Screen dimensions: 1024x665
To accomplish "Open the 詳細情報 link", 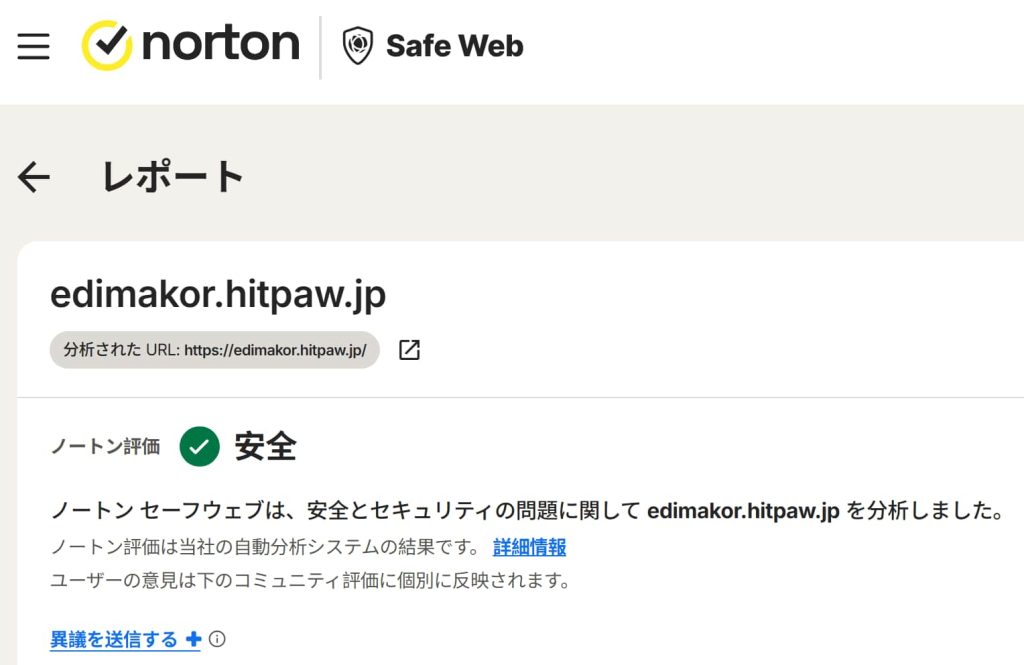I will [529, 547].
